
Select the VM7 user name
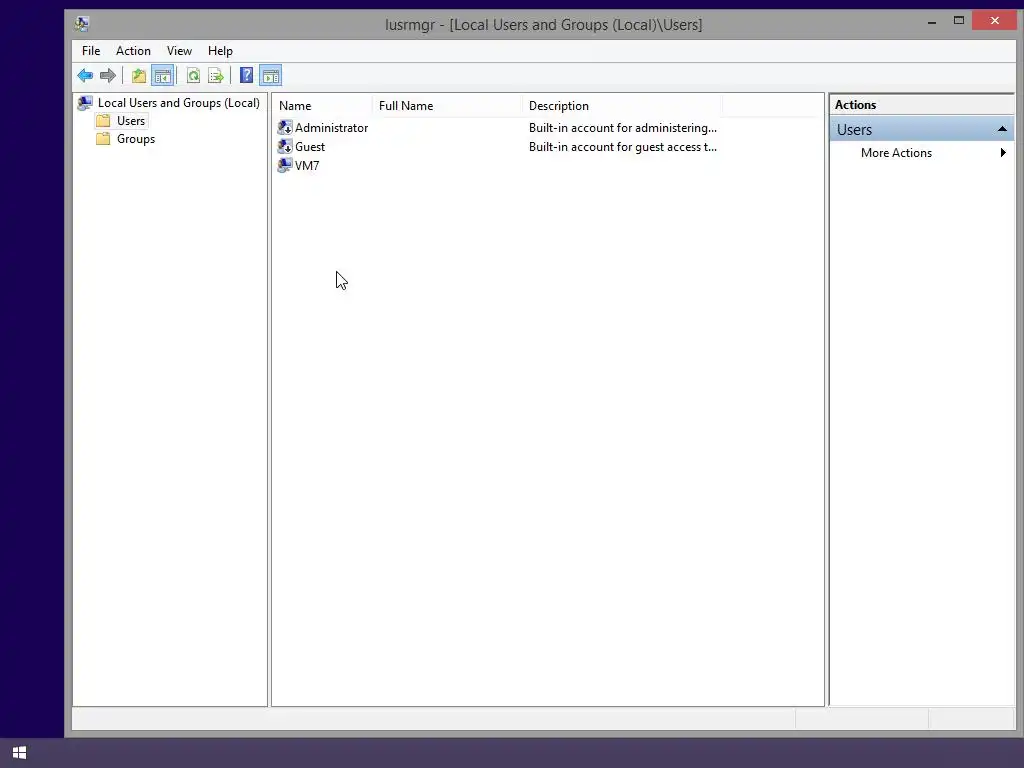pyautogui.click(x=307, y=165)
